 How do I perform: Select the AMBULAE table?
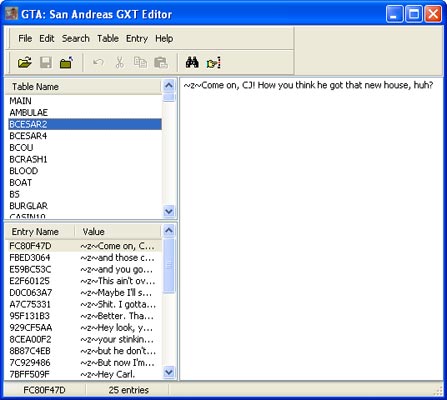pyautogui.click(x=85, y=112)
